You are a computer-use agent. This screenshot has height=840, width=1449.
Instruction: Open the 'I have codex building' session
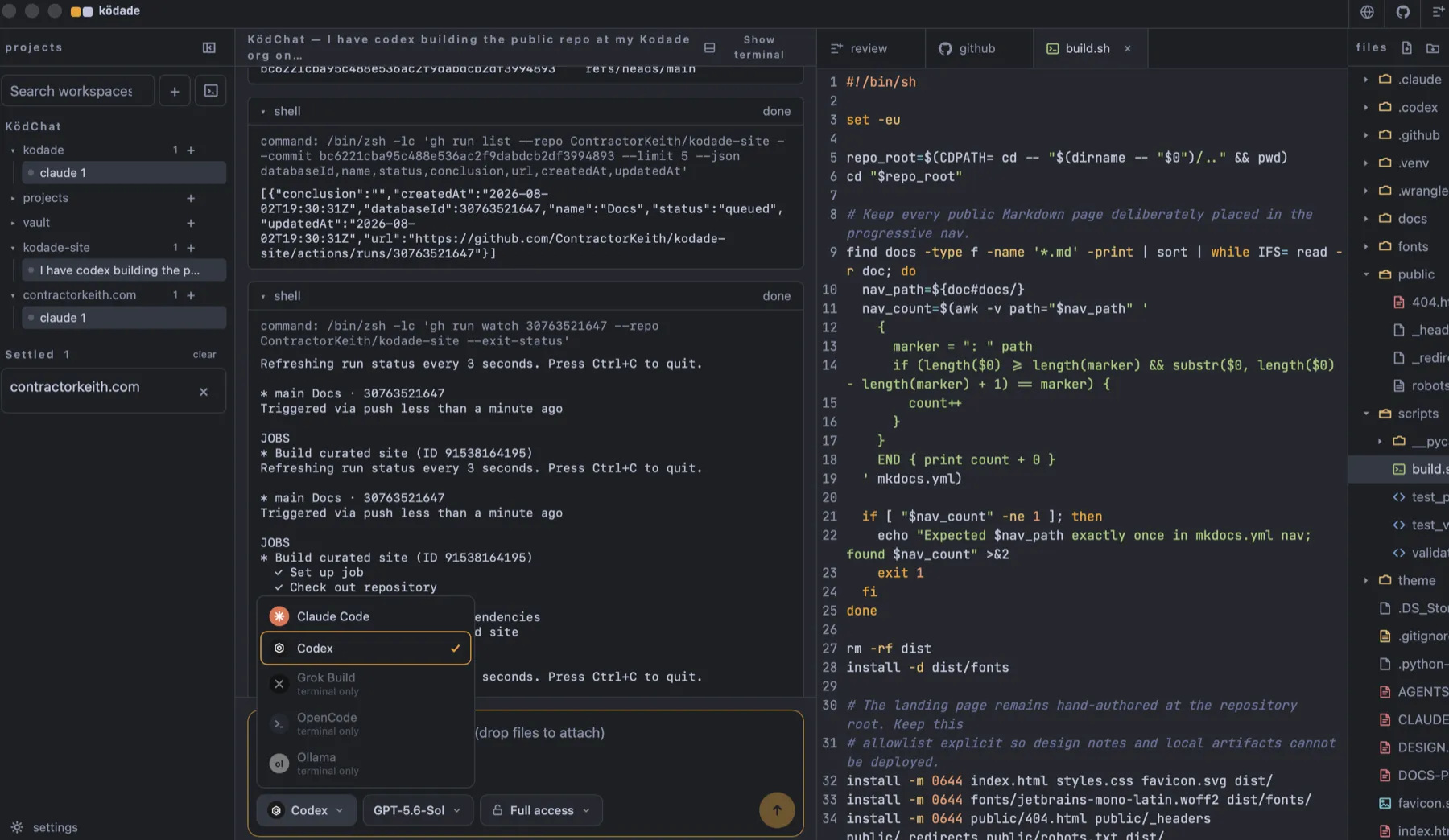pyautogui.click(x=124, y=270)
